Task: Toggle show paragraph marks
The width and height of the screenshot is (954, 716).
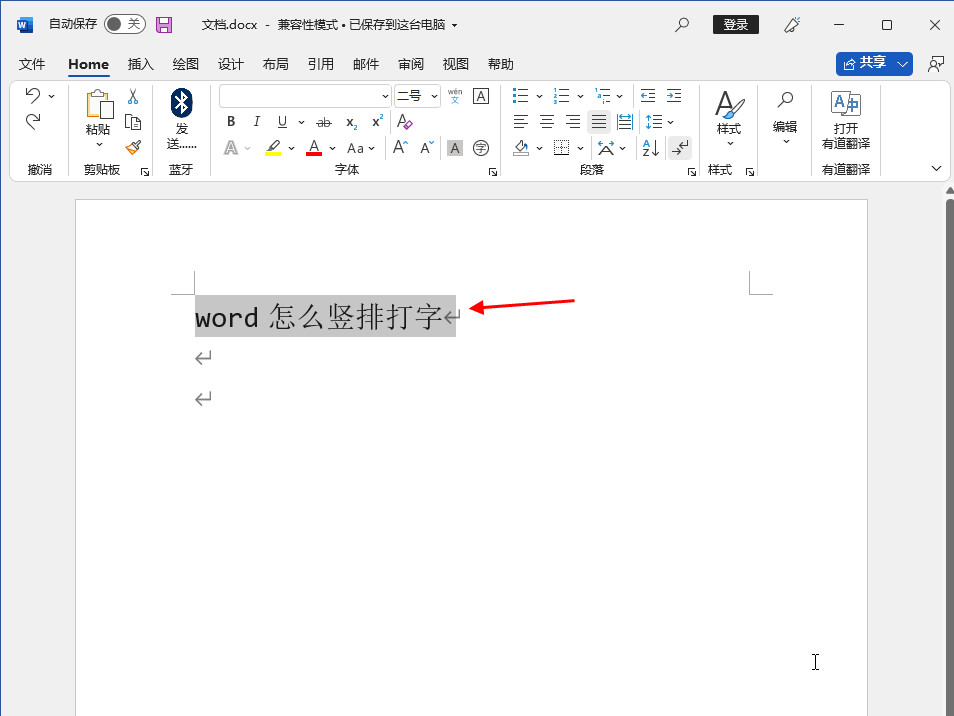Action: click(680, 148)
